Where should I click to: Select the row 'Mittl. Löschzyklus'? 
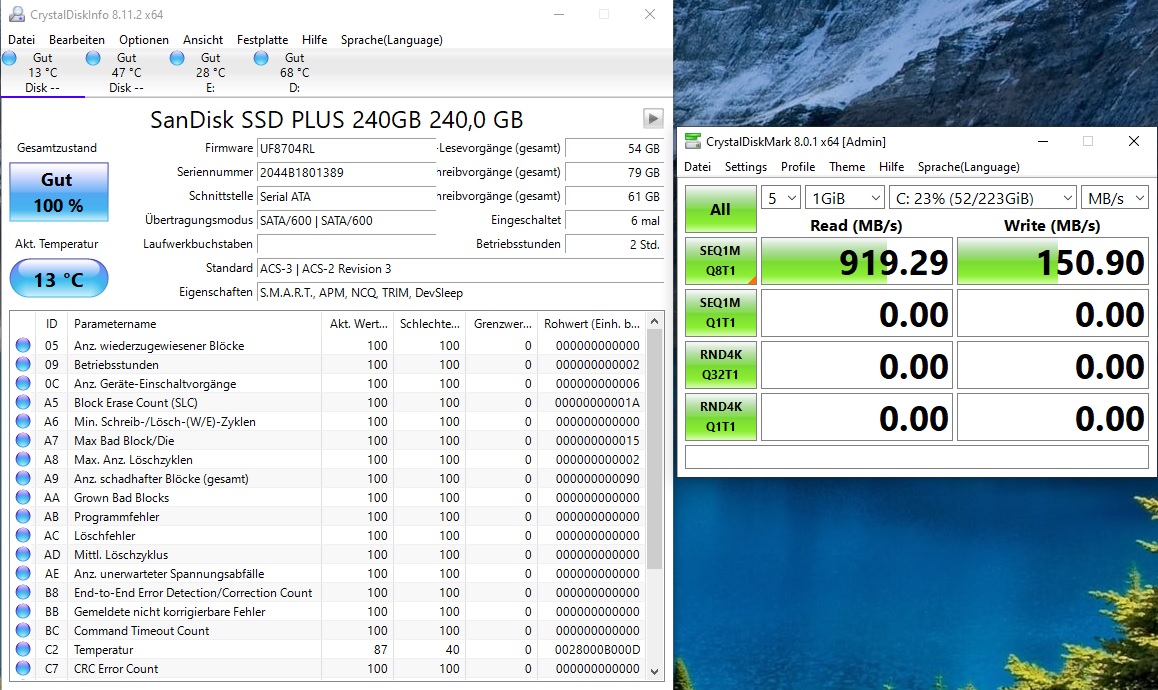[x=328, y=554]
